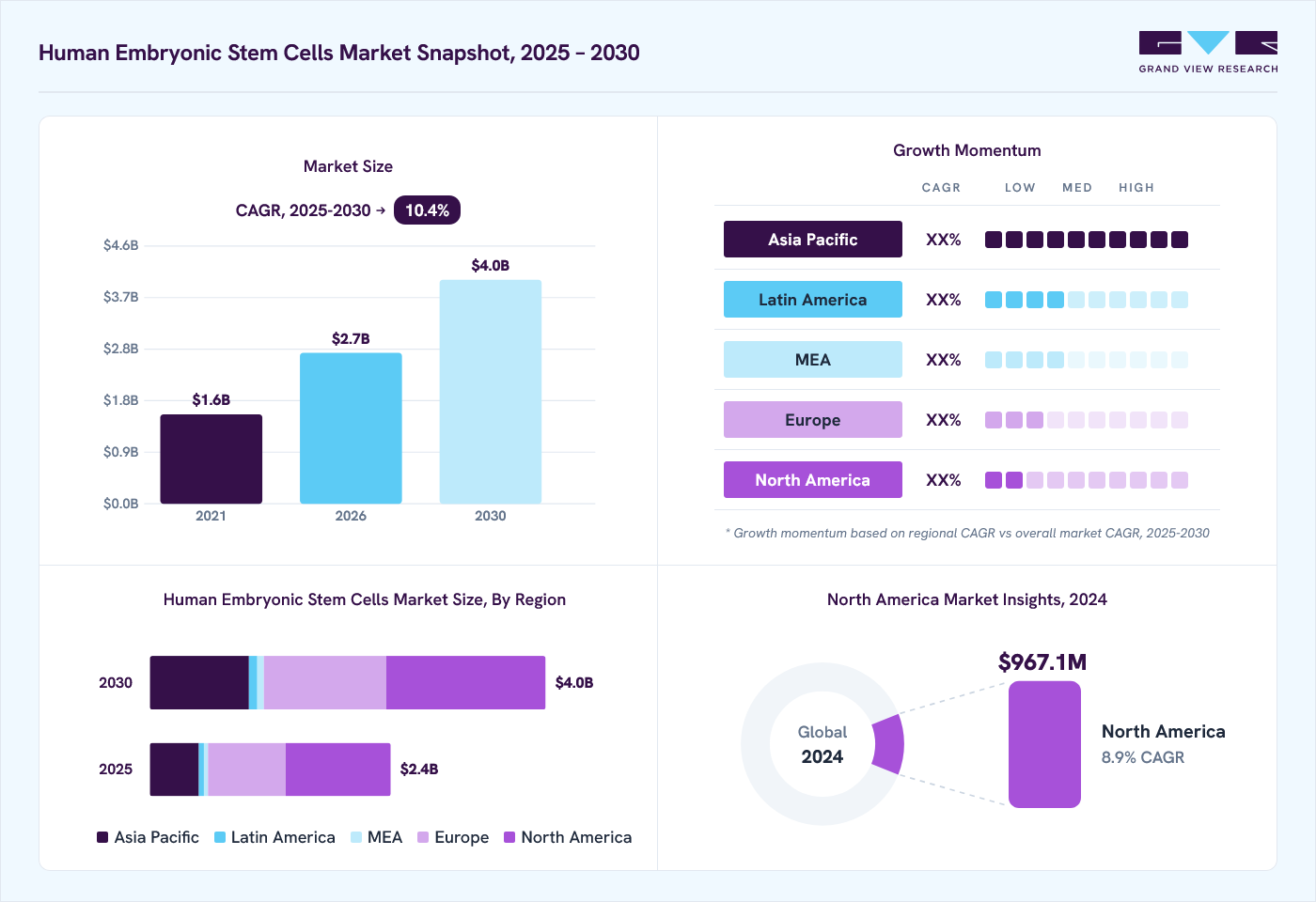Click the North America segment of 2025 stacked bar
Screen dimensions: 1316x902
coord(338,770)
